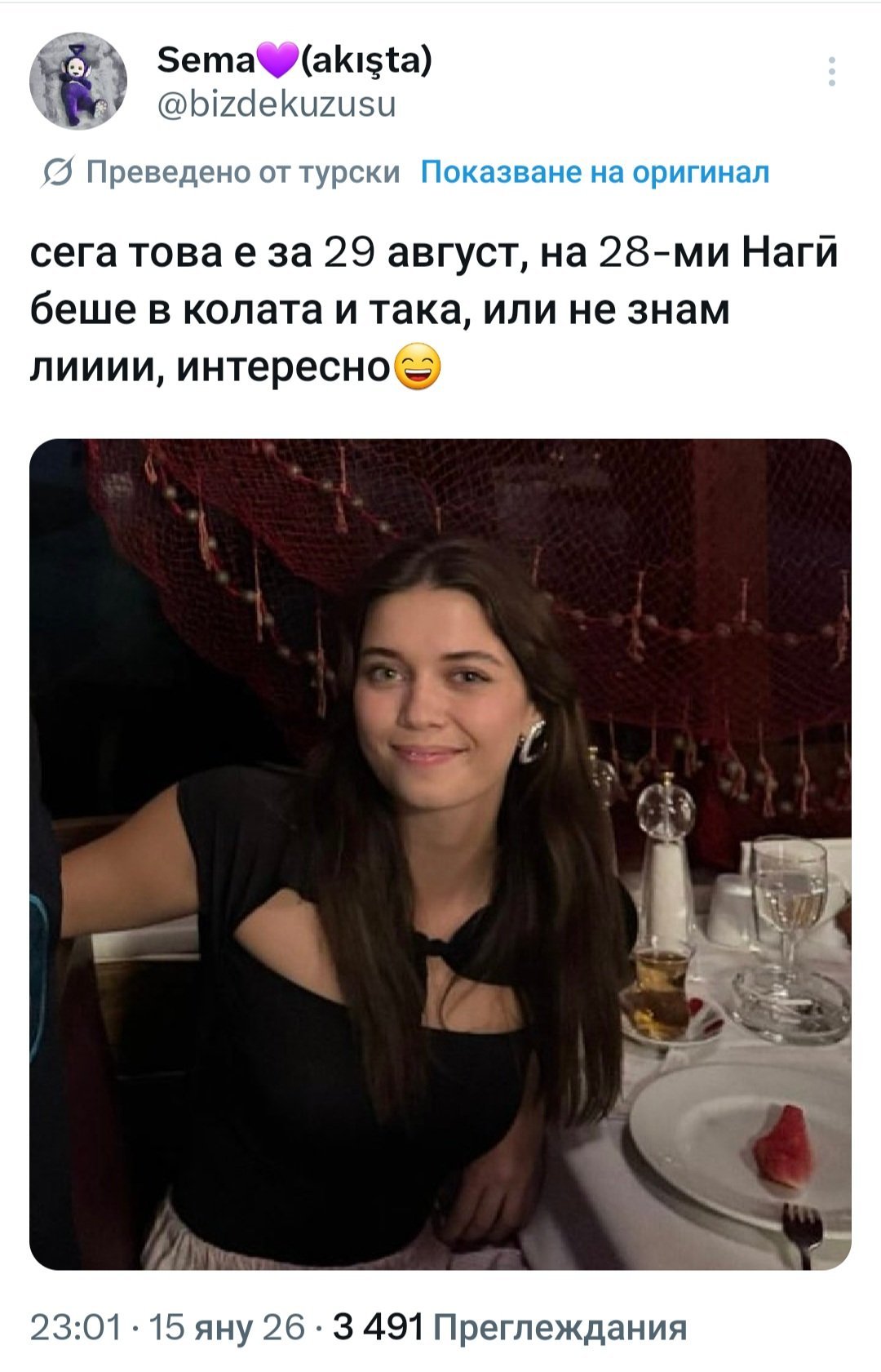This screenshot has width=881, height=1372.
Task: Tap the translation icon beside Преведено
Action: [x=57, y=173]
